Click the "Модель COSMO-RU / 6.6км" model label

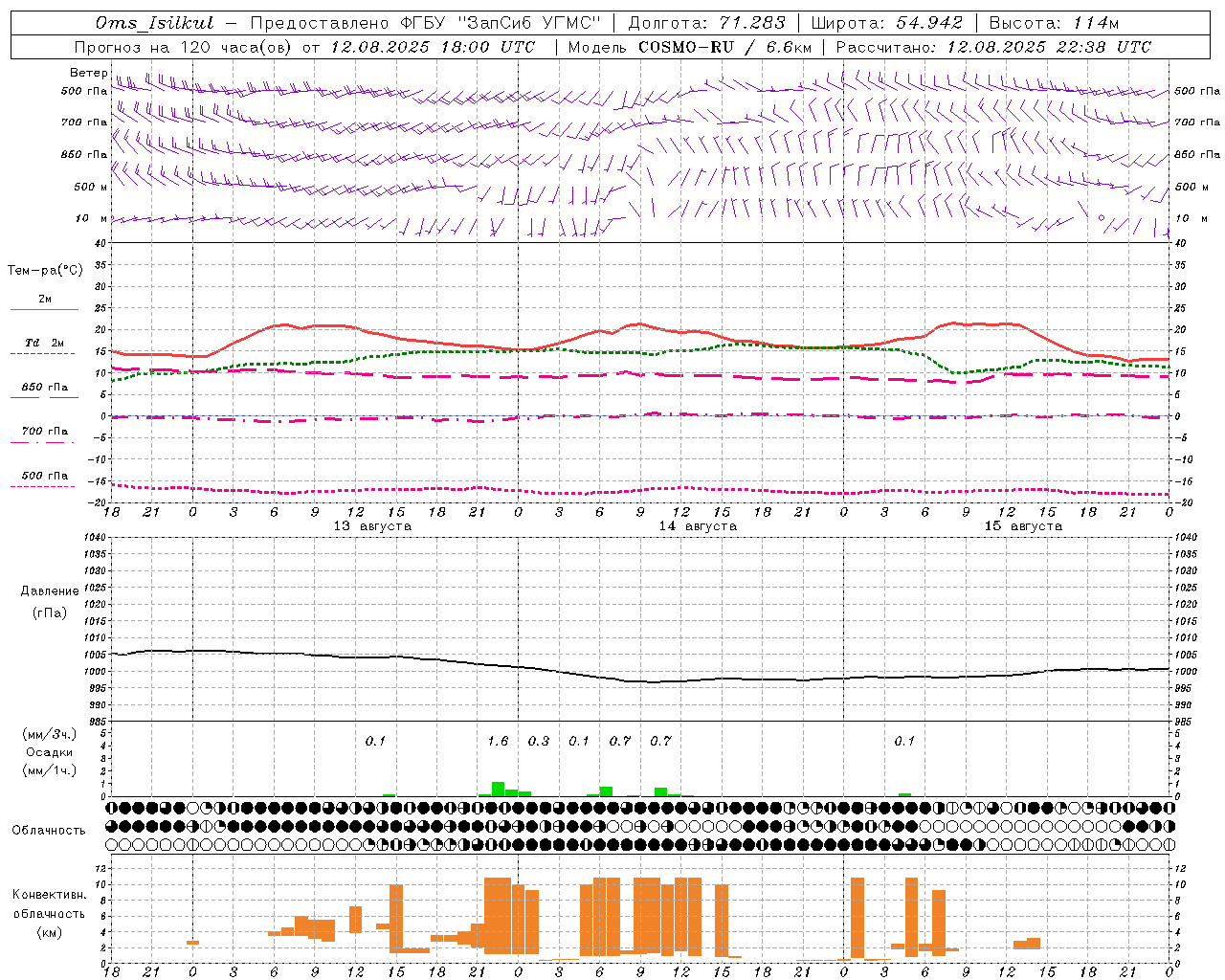click(689, 47)
